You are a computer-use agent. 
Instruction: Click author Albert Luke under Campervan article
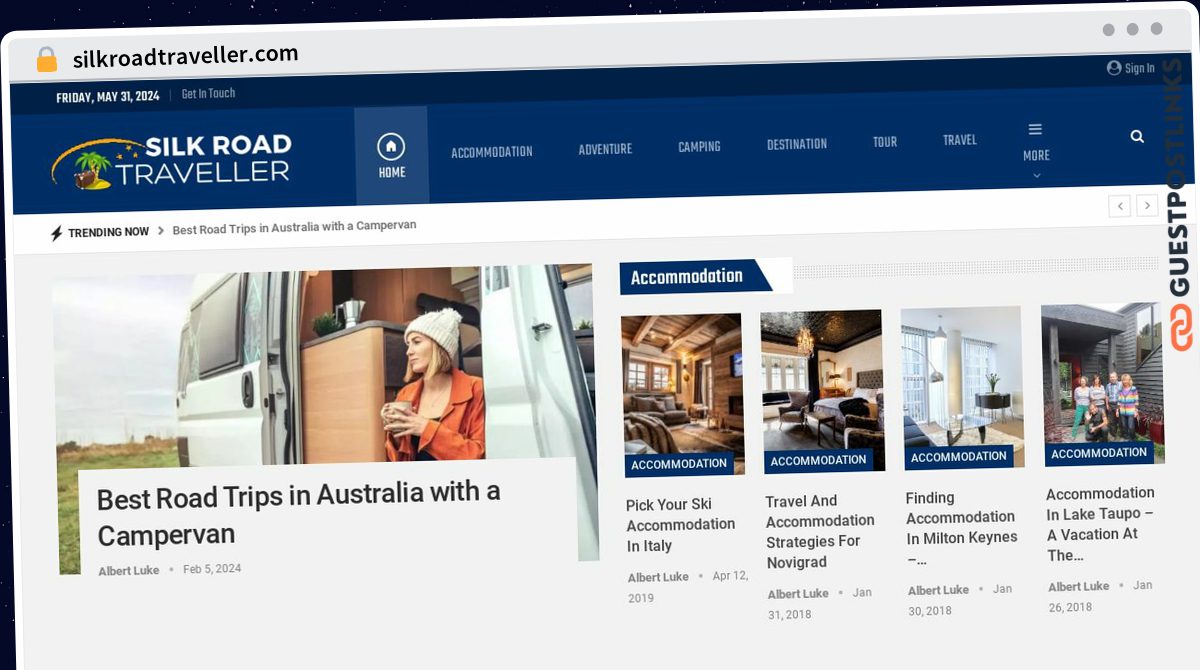point(128,571)
